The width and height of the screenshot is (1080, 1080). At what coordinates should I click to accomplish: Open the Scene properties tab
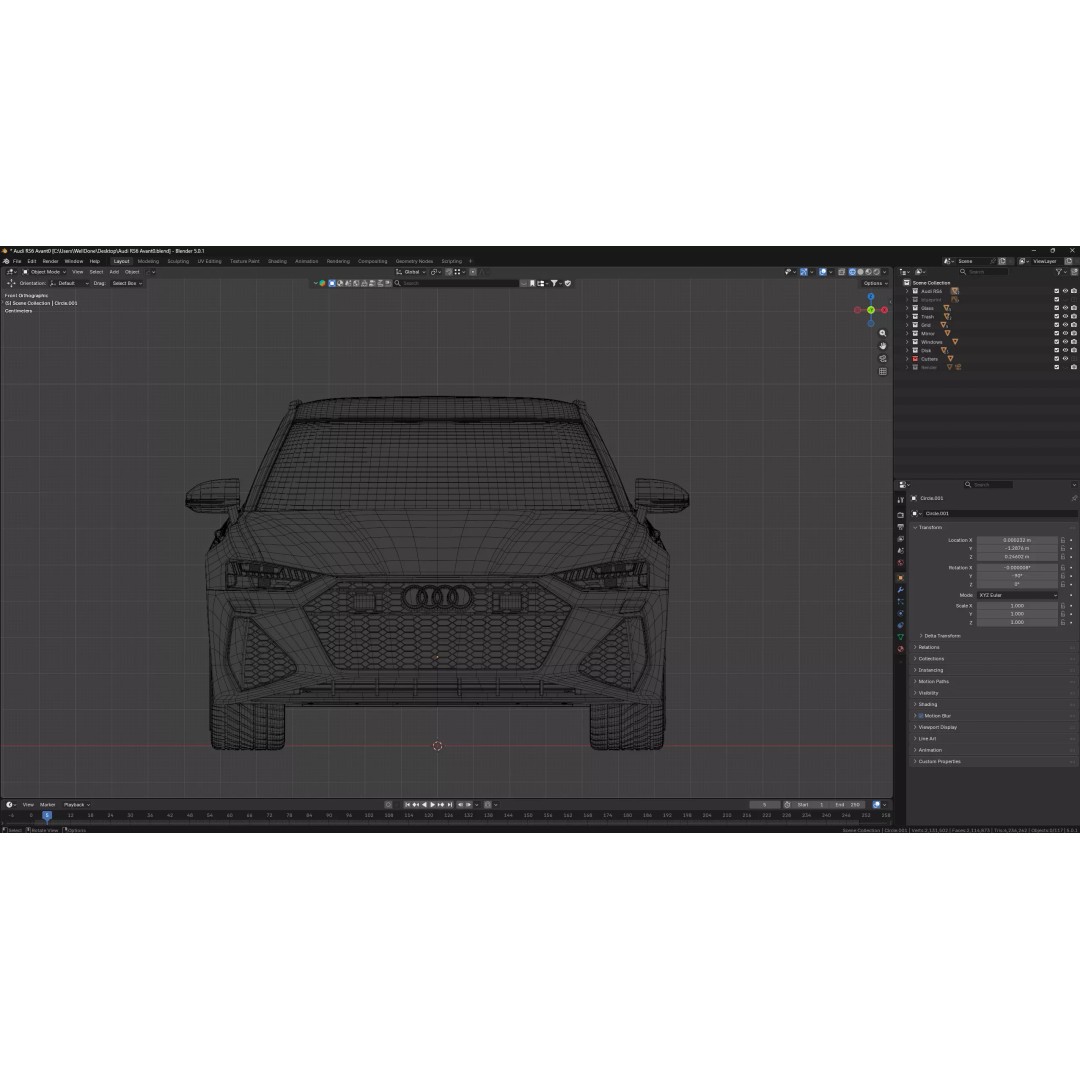(x=900, y=550)
